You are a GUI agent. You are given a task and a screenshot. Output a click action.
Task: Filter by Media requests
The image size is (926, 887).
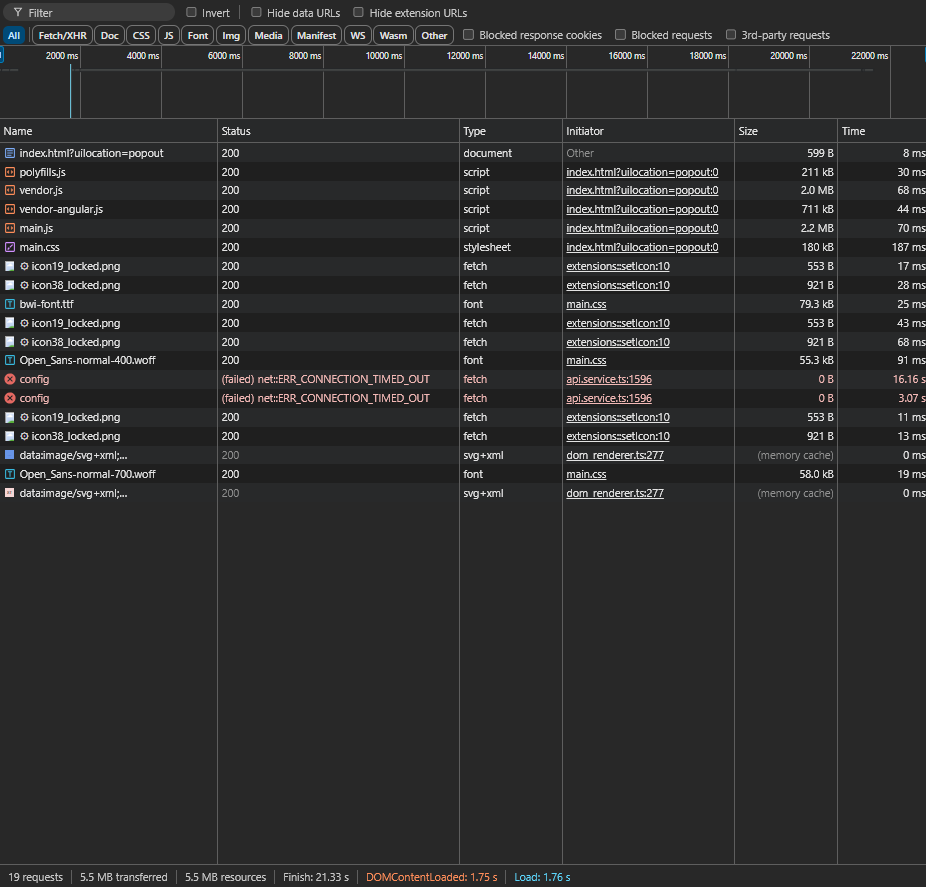coord(269,35)
